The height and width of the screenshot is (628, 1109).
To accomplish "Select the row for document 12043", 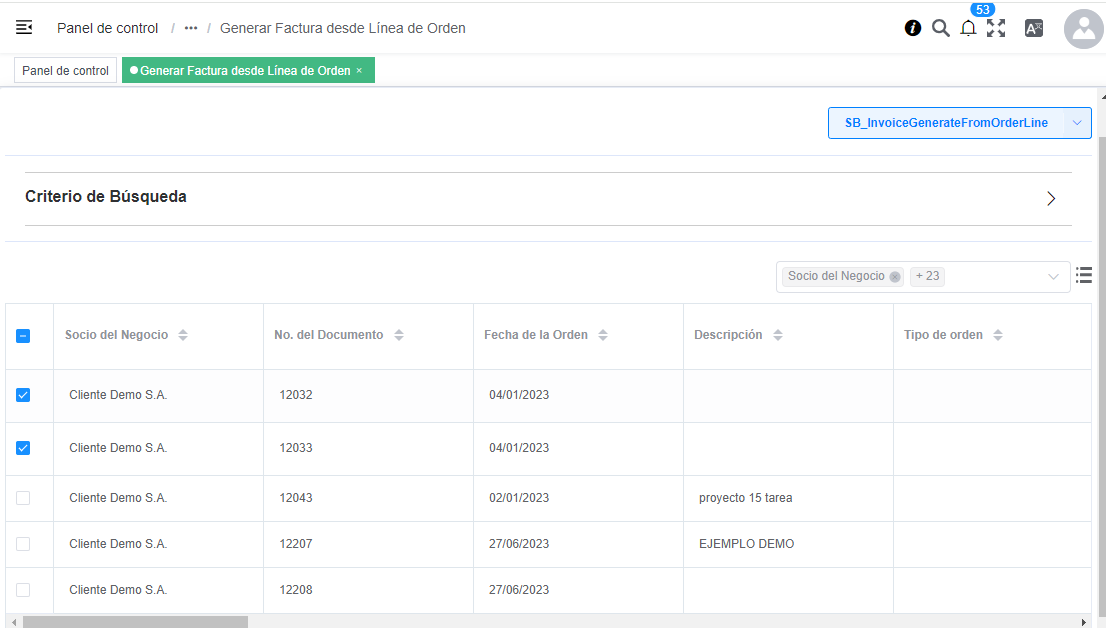I will (x=23, y=498).
